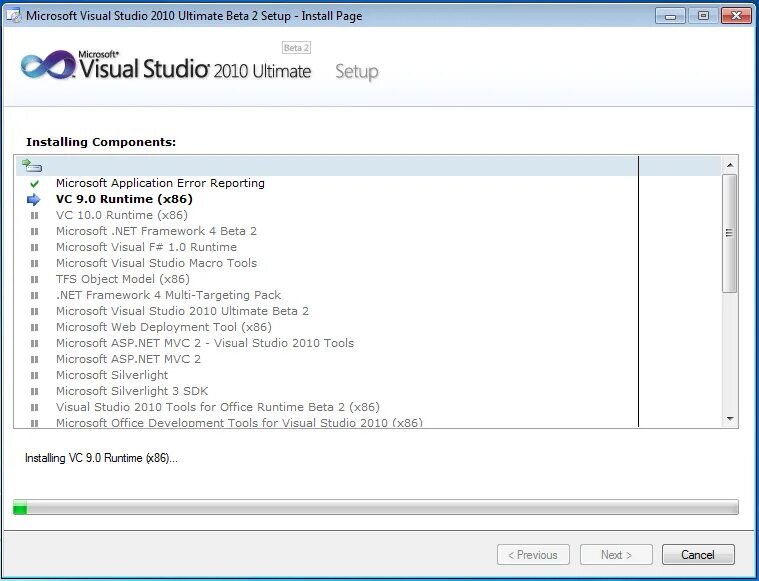Click the pending icon beside Silverlight 3 SDK
Image resolution: width=759 pixels, height=581 pixels.
(34, 391)
